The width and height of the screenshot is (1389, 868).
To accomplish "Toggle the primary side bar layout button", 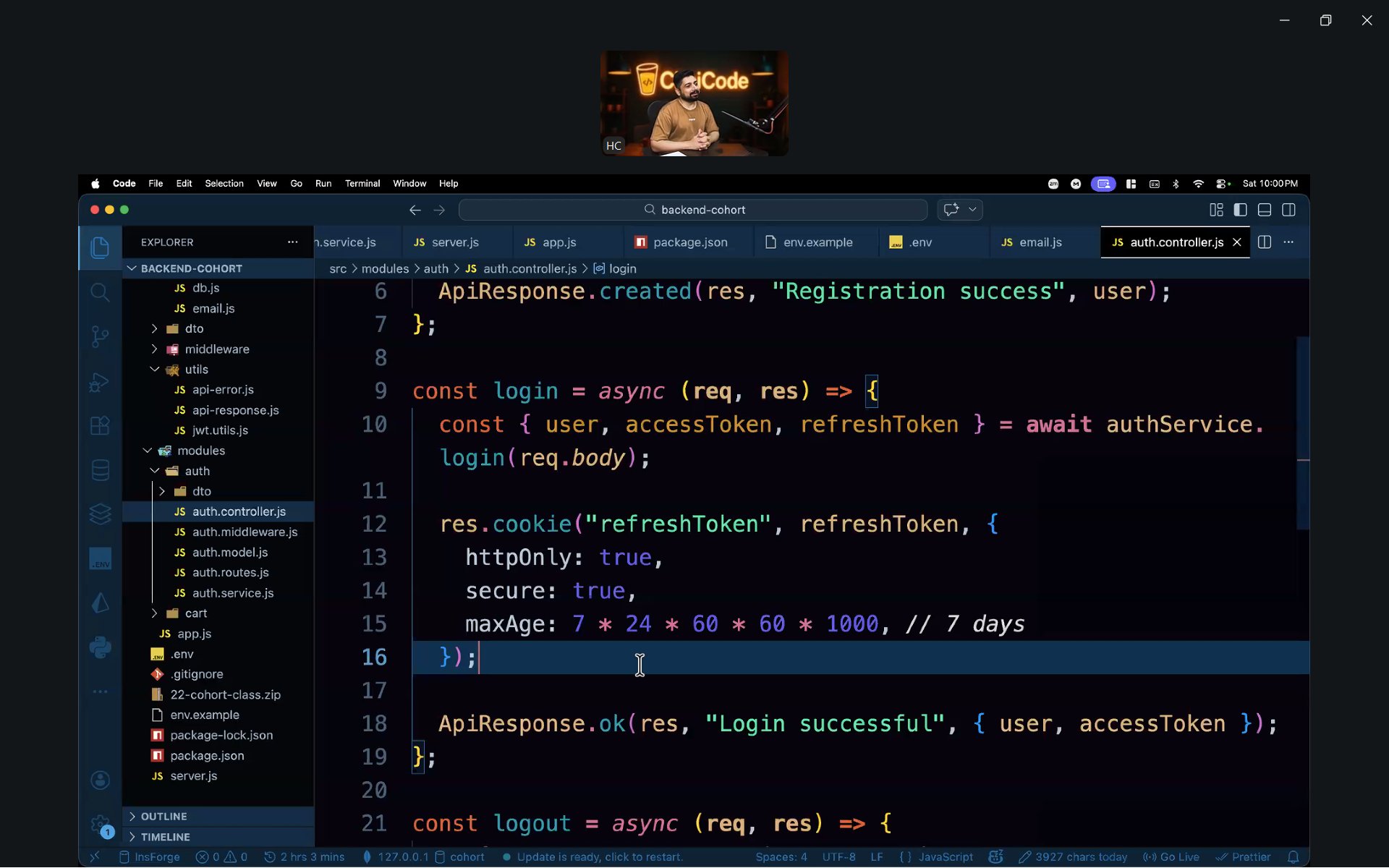I will 1240,210.
